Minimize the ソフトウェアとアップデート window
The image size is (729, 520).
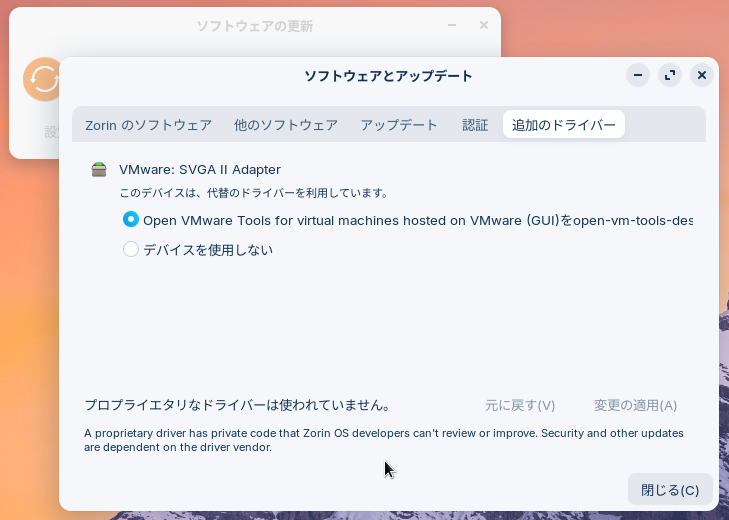pyautogui.click(x=639, y=75)
